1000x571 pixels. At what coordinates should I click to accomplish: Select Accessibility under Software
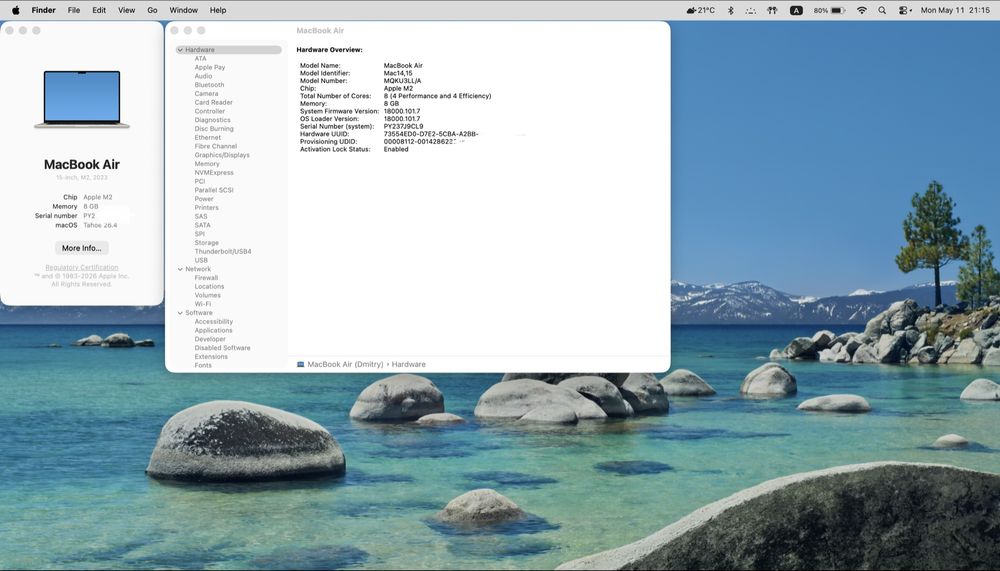click(214, 322)
